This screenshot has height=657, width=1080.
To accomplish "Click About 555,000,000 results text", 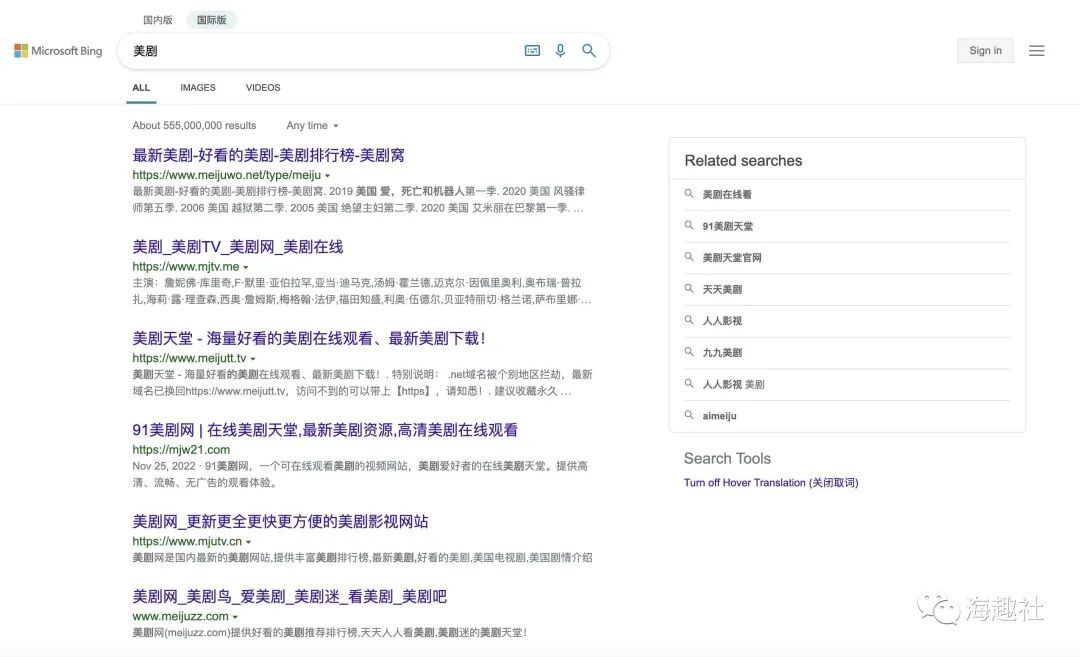I will point(194,125).
